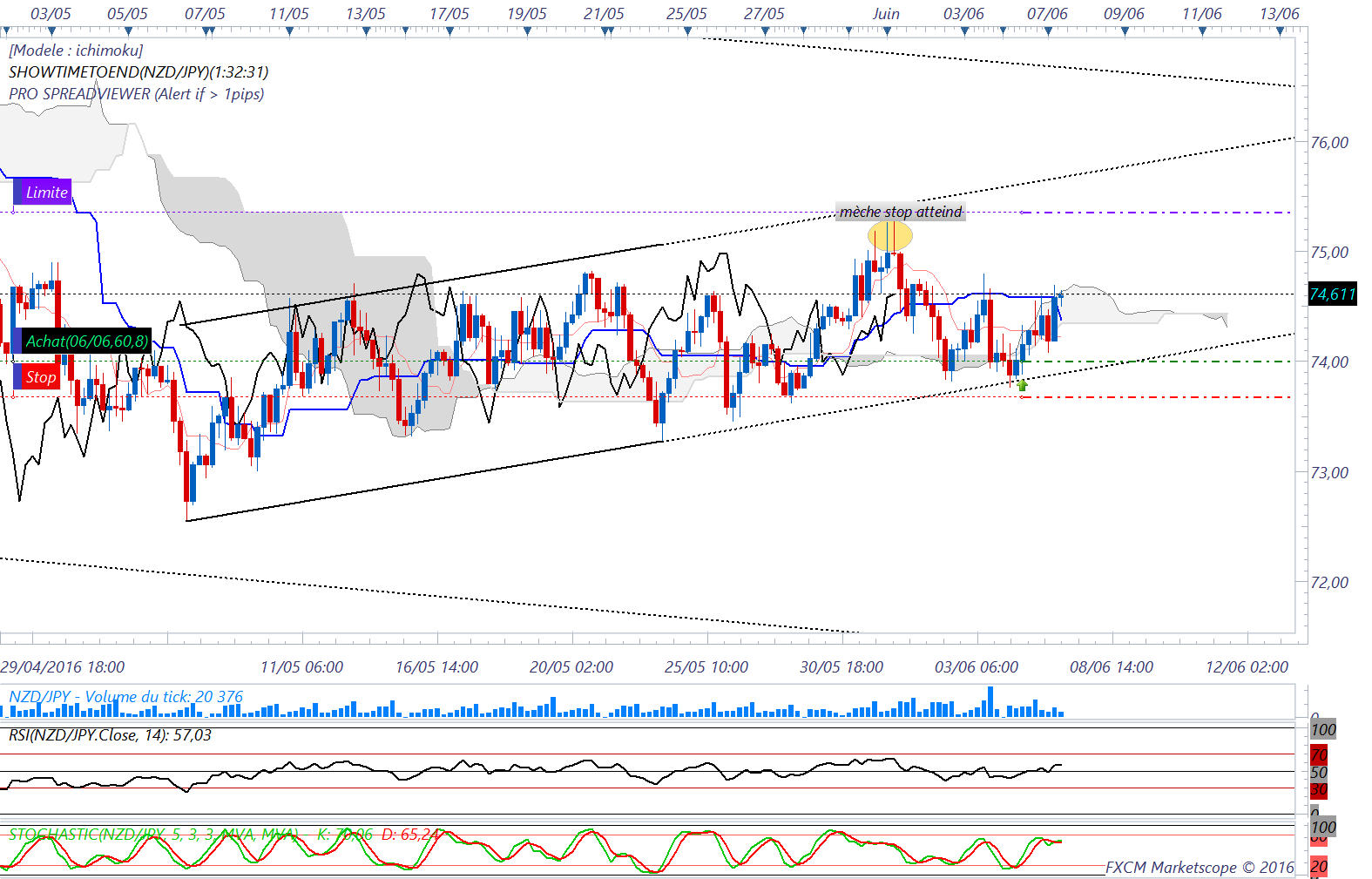Image resolution: width=1372 pixels, height=879 pixels.
Task: Select the "mèche stop atteind" annotation
Action: tap(900, 212)
